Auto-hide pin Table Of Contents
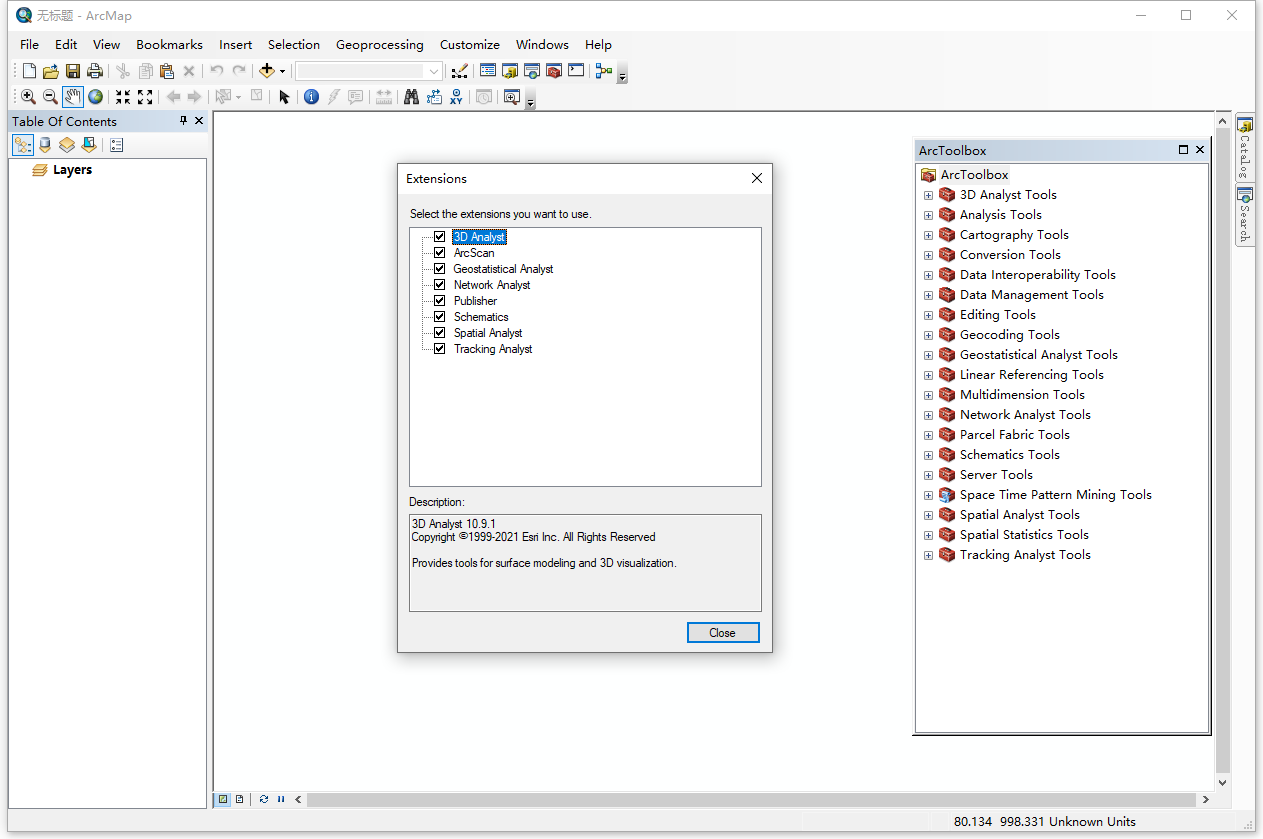Screen dimensions: 1263x839 (183, 121)
